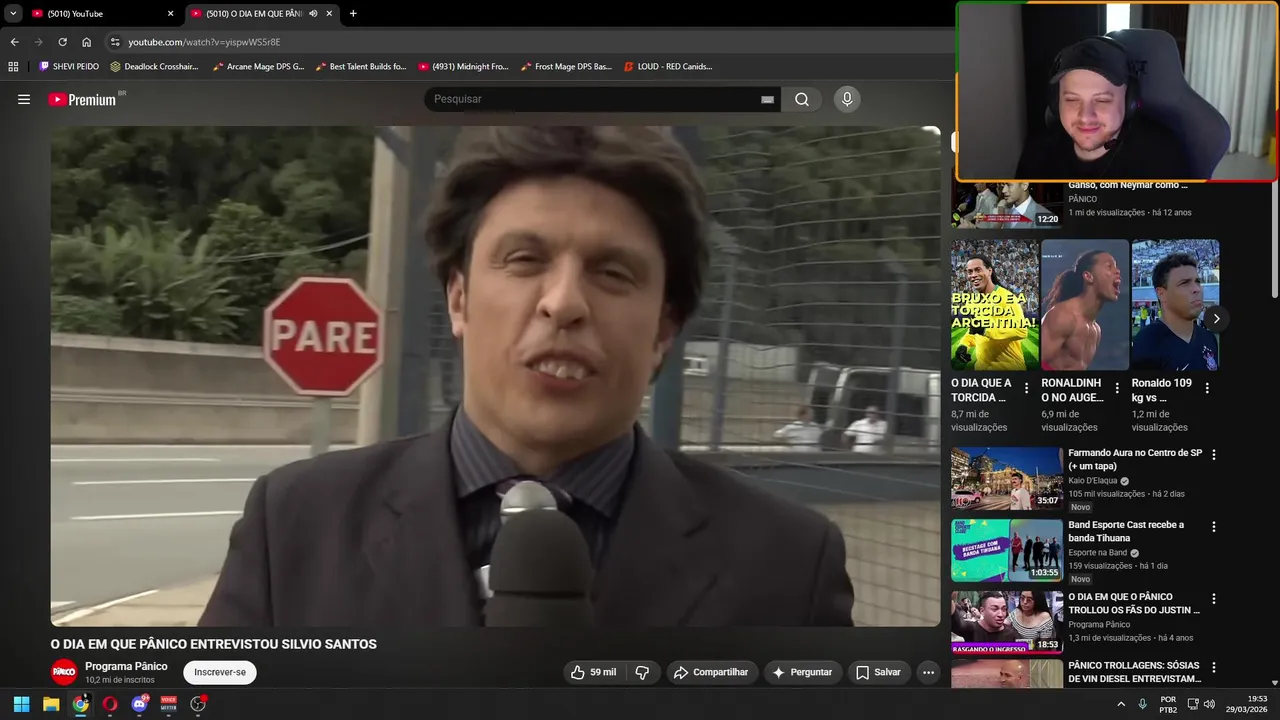Subscribe using Inscrever-se button
The height and width of the screenshot is (720, 1280).
pos(220,672)
